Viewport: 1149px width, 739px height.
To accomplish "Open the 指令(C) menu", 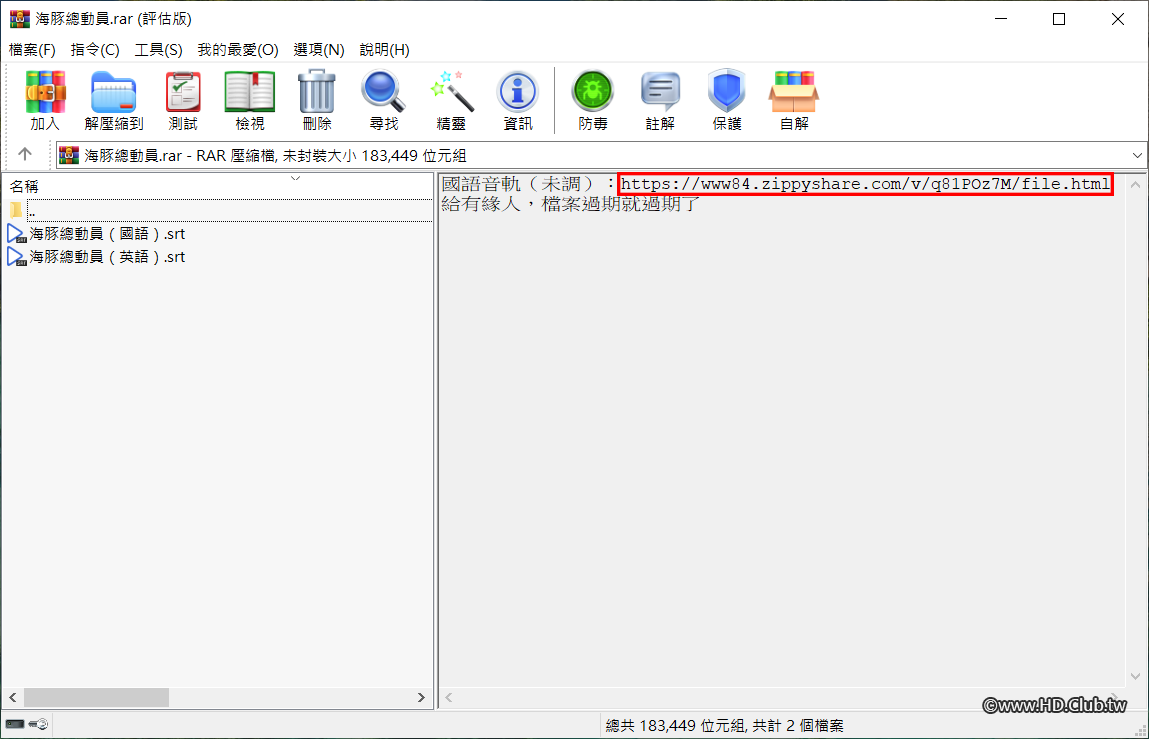I will tap(95, 50).
